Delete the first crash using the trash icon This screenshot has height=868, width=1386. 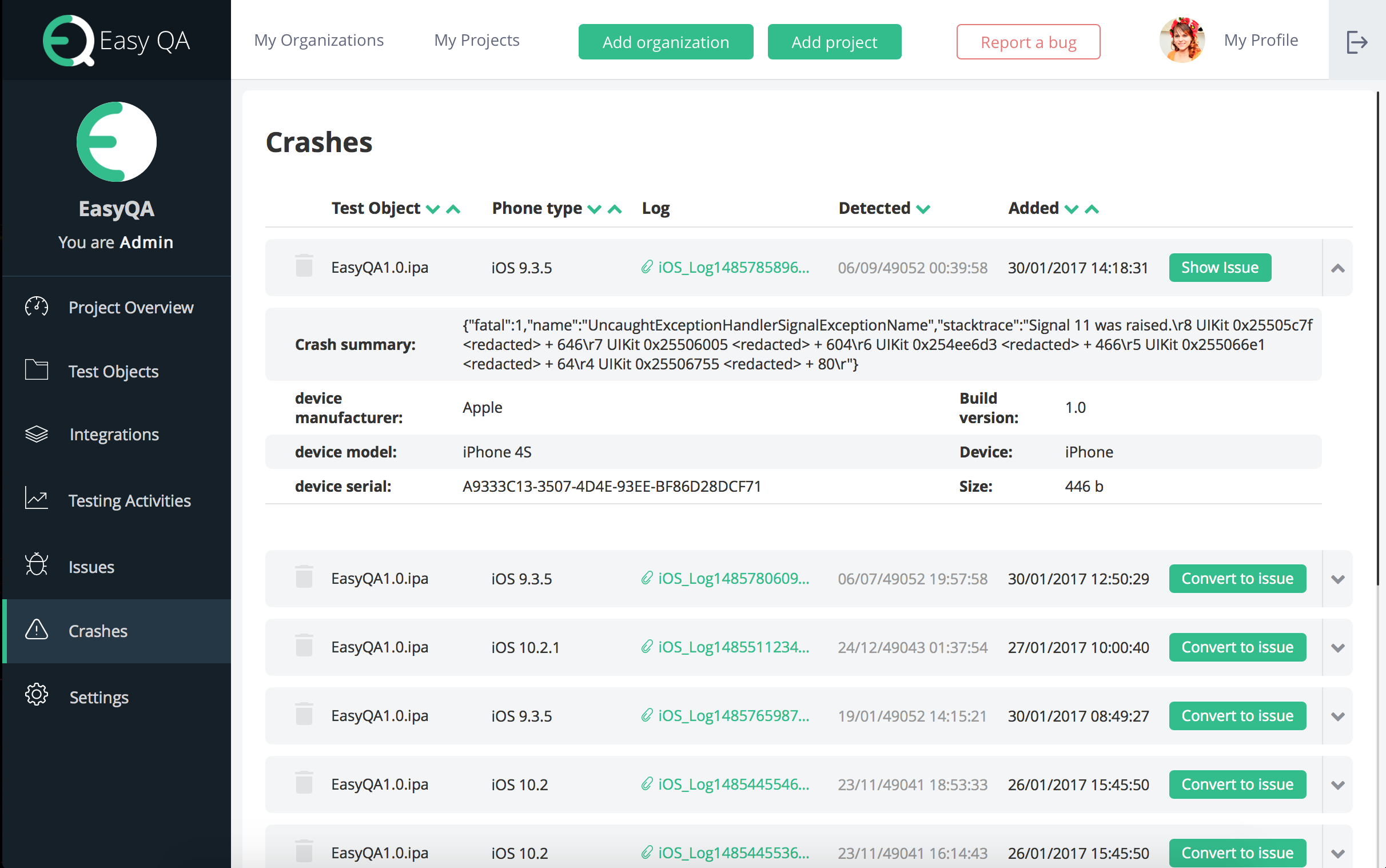pos(304,266)
